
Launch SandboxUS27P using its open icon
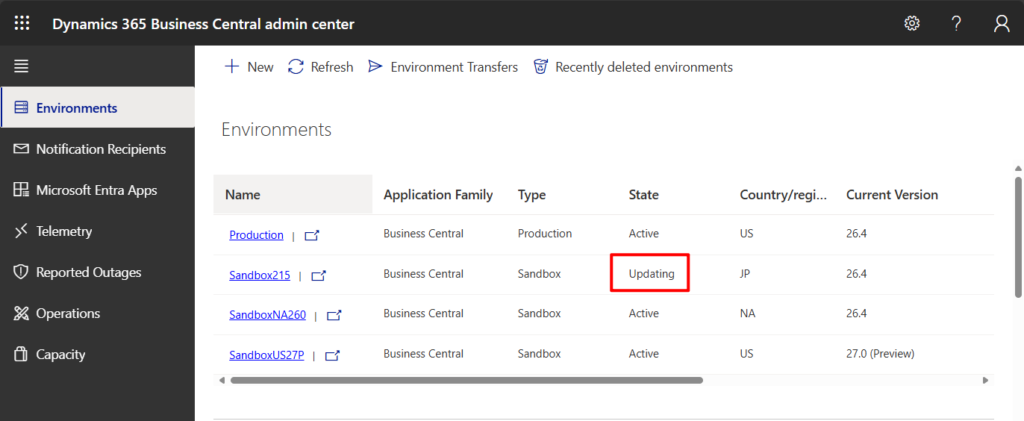click(x=332, y=355)
